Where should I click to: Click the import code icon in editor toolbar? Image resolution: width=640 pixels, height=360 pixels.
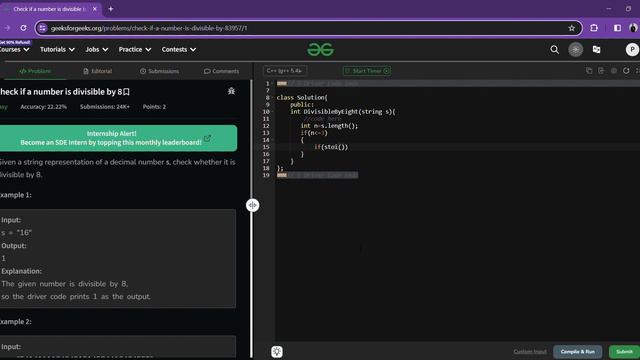point(601,71)
